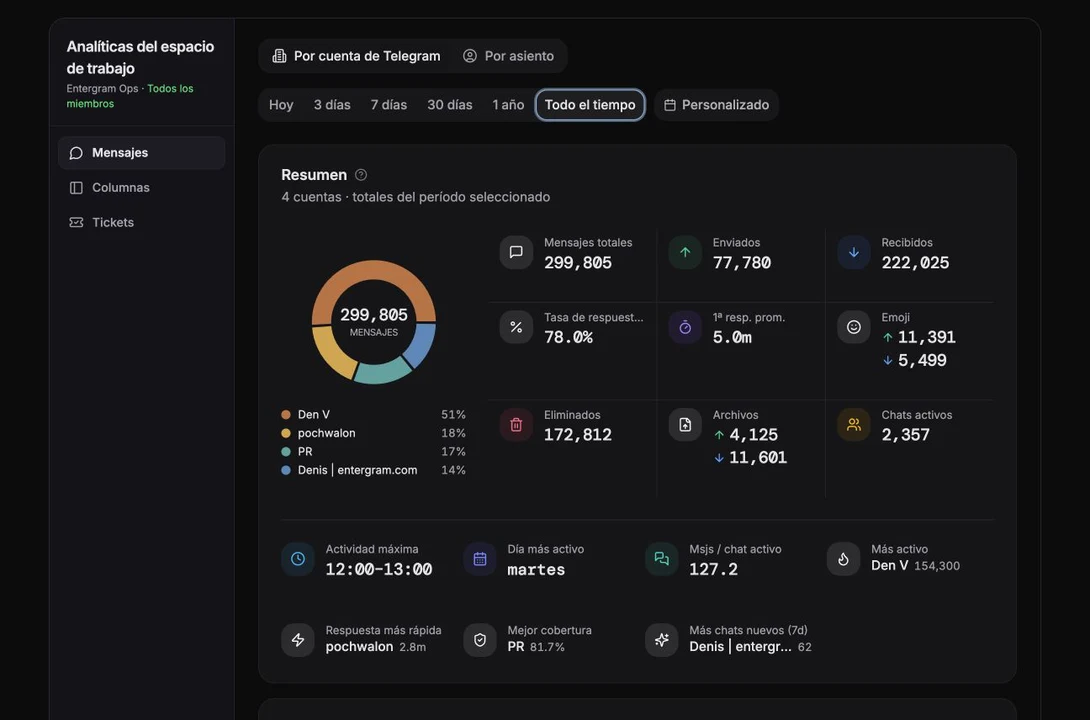Open the Personalizado date range picker
The width and height of the screenshot is (1090, 720).
point(716,105)
